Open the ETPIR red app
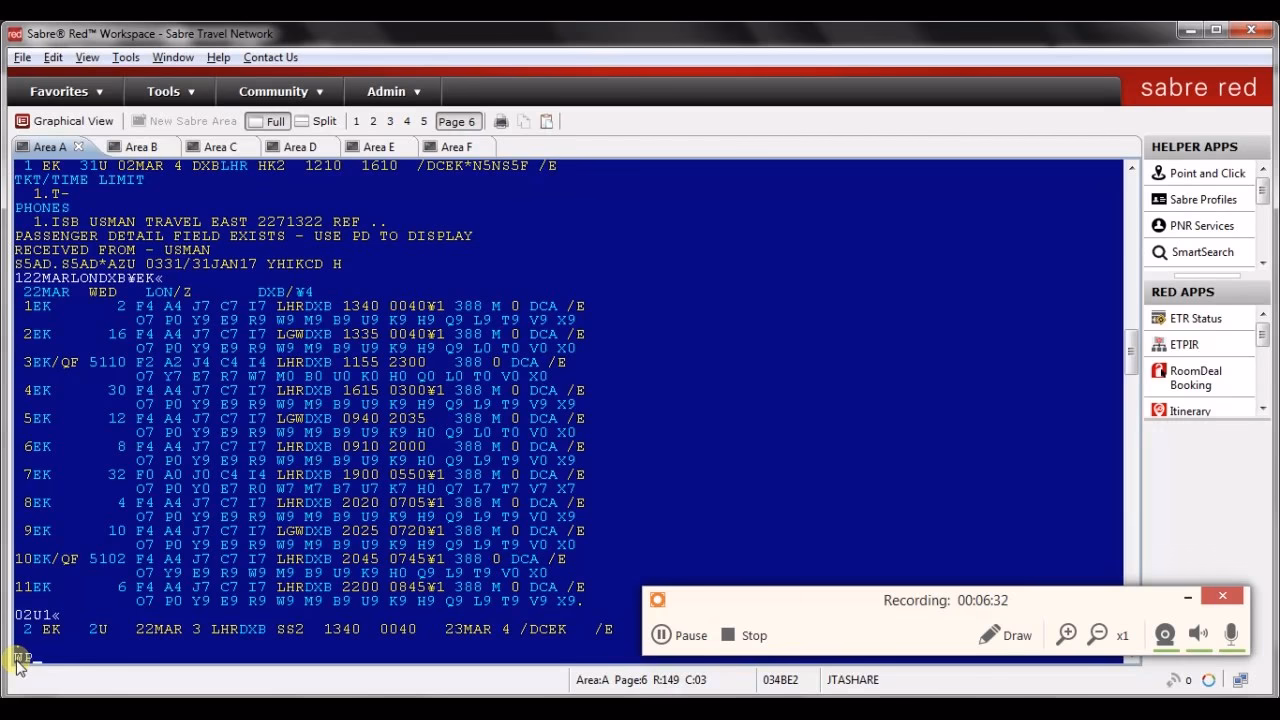This screenshot has height=720, width=1280. pos(1184,344)
